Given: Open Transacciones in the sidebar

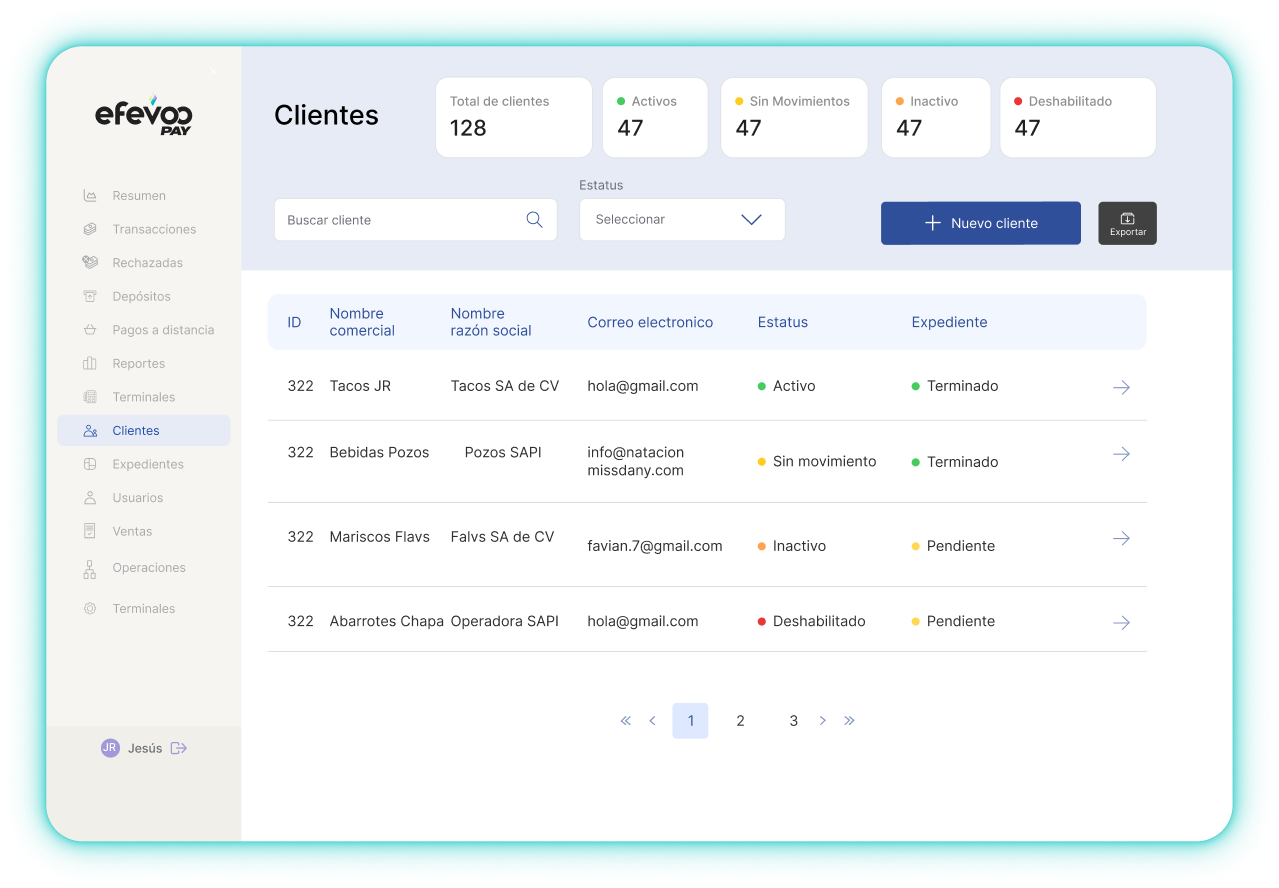Looking at the screenshot, I should pyautogui.click(x=154, y=229).
